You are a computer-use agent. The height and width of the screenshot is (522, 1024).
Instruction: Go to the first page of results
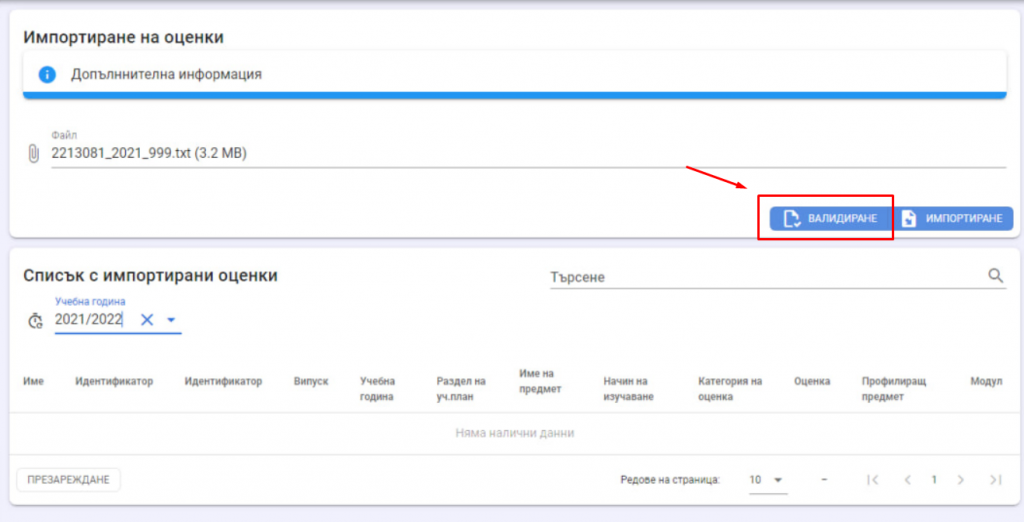pos(873,480)
